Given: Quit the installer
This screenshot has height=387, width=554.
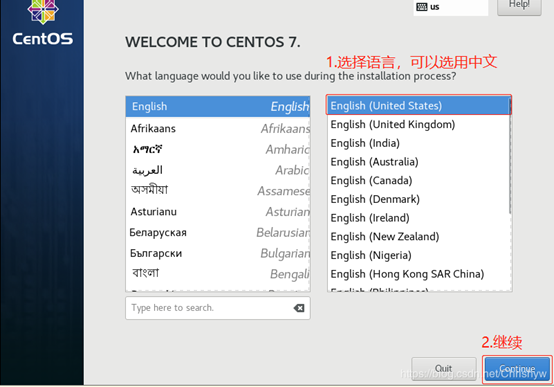Looking at the screenshot, I should [x=443, y=369].
